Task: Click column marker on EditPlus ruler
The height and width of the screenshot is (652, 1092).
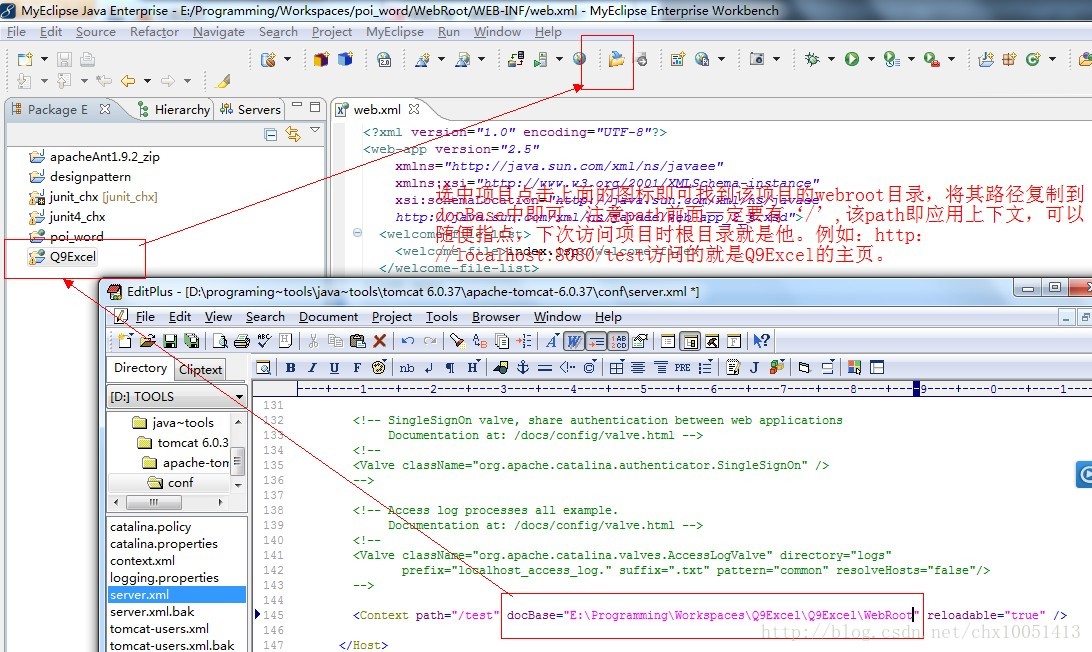Action: (916, 389)
